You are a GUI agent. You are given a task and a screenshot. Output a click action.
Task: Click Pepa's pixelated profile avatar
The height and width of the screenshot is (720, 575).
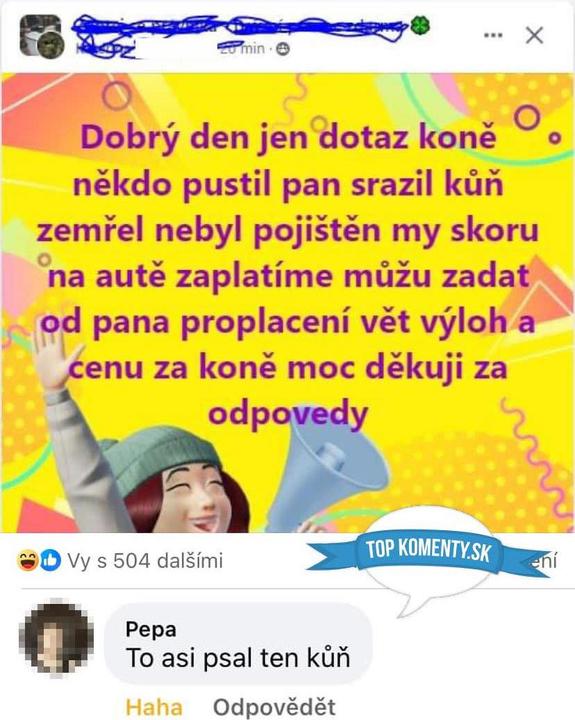tap(56, 639)
